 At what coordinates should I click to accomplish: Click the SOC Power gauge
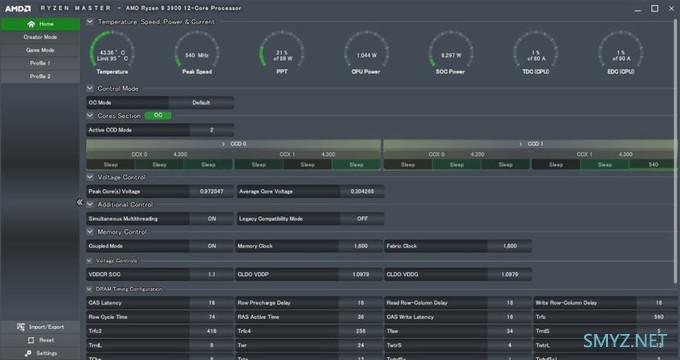click(x=451, y=52)
